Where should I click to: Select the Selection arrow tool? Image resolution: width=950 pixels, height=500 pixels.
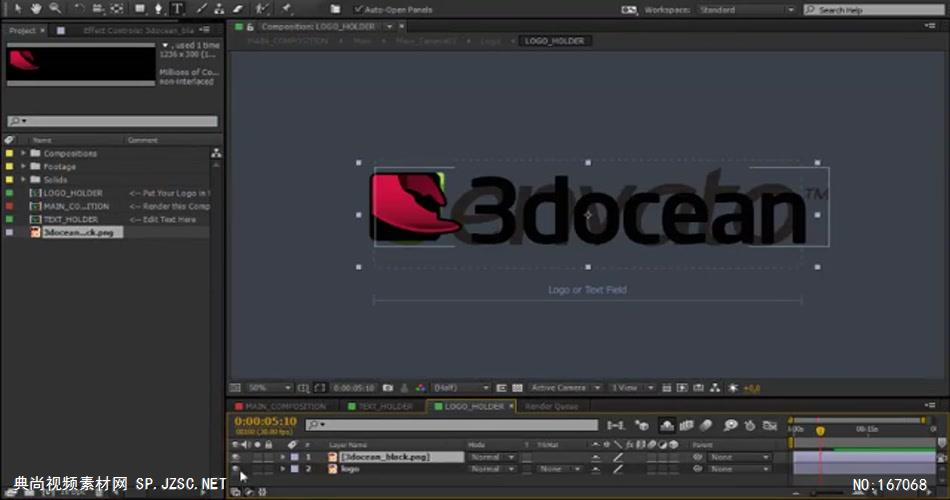click(x=17, y=8)
